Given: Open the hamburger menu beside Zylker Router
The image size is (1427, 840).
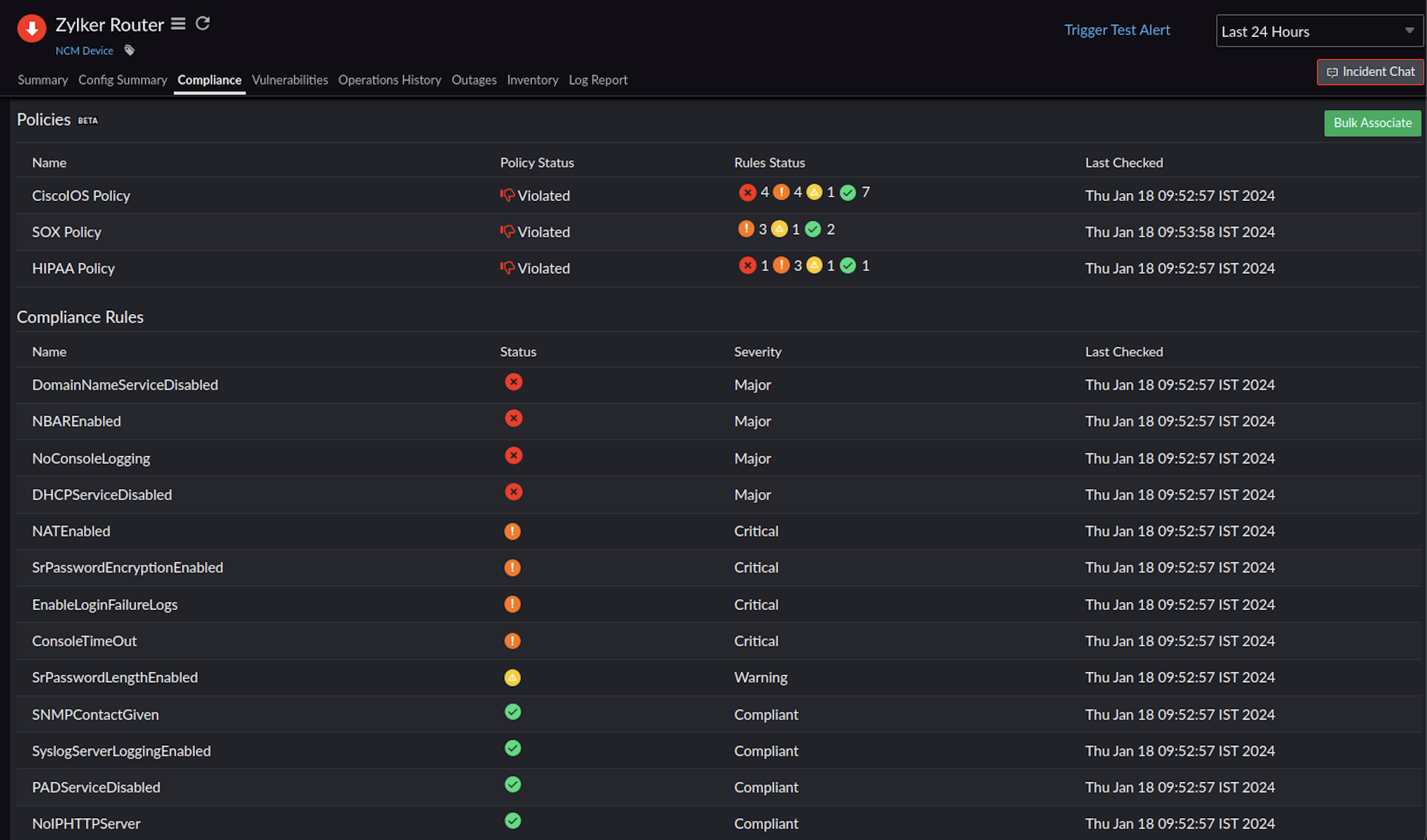Looking at the screenshot, I should tap(178, 24).
